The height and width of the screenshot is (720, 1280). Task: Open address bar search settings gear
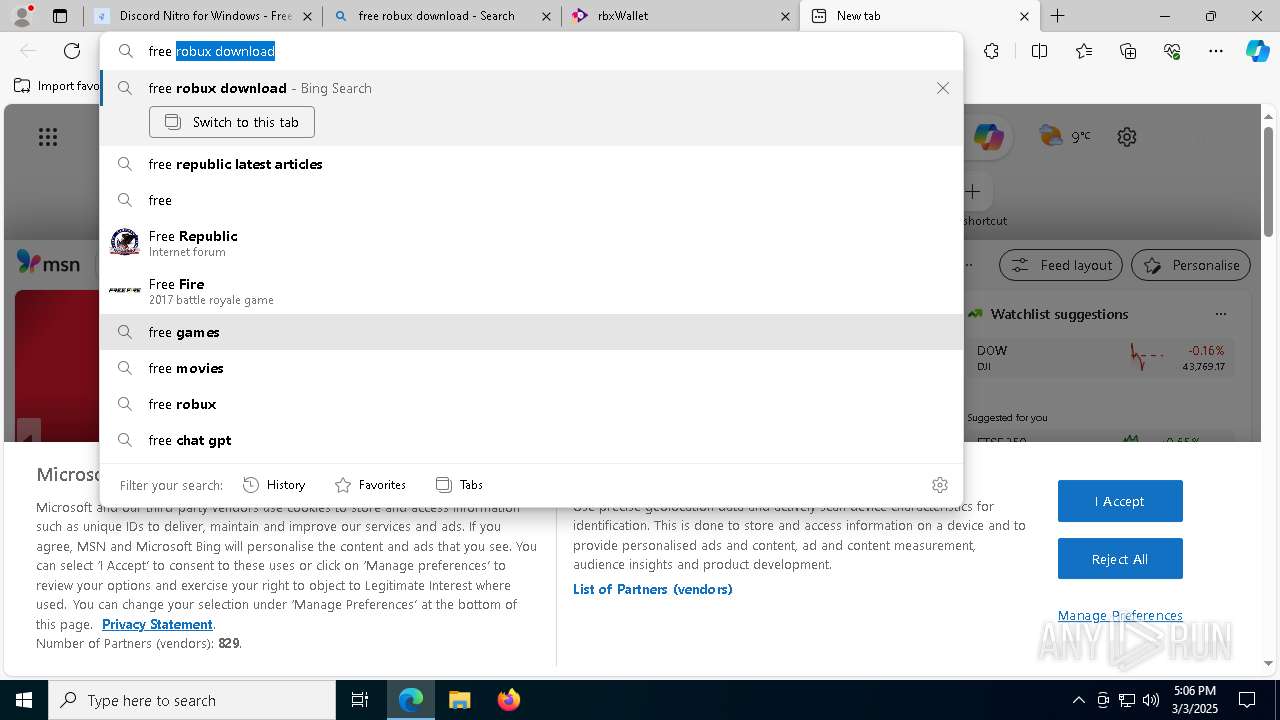coord(939,485)
